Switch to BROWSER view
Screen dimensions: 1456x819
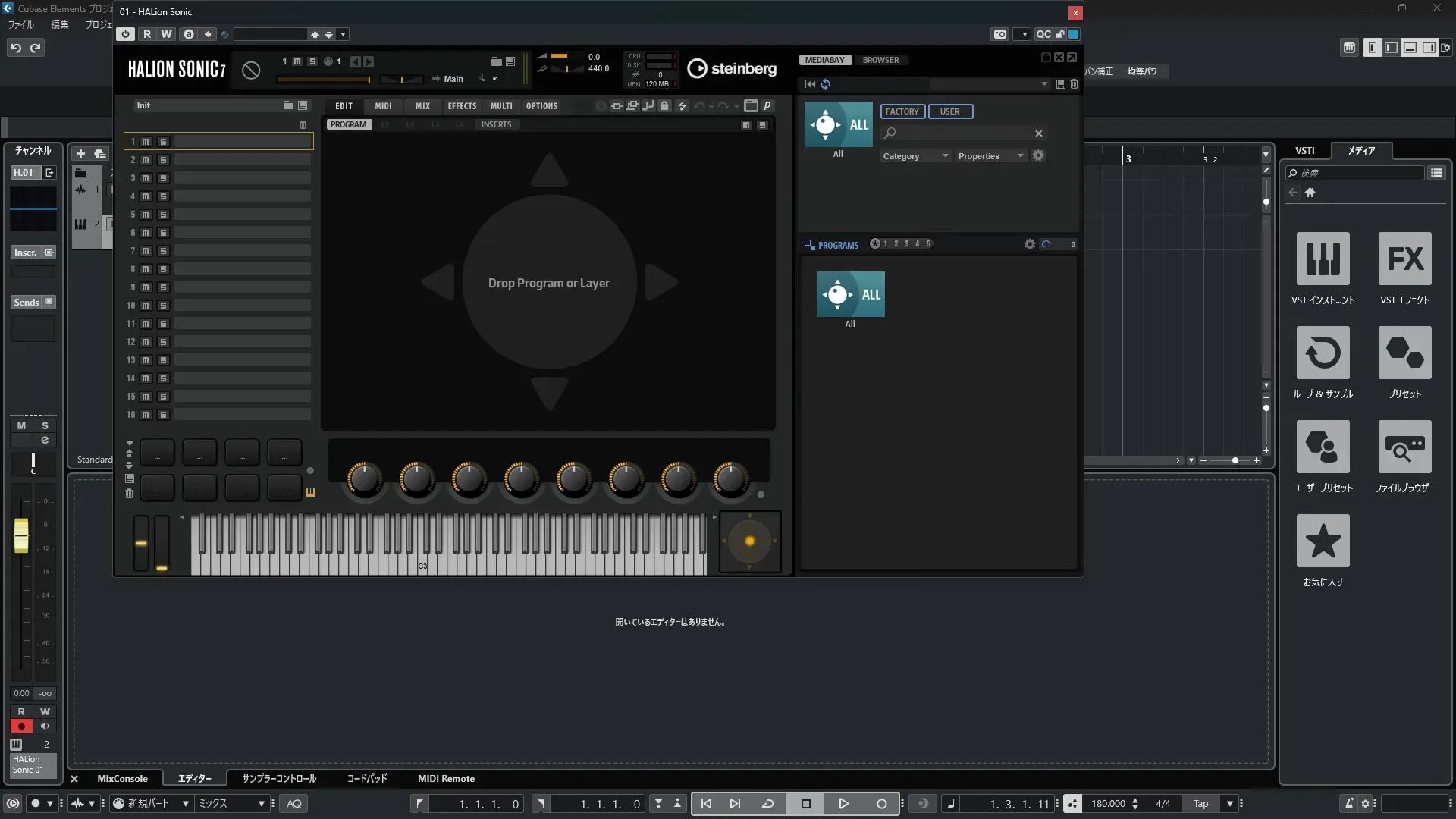coord(880,60)
